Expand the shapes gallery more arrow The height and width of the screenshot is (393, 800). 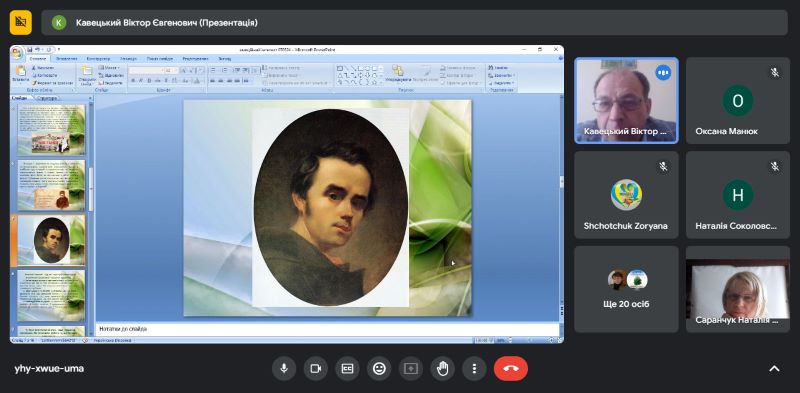[x=381, y=83]
